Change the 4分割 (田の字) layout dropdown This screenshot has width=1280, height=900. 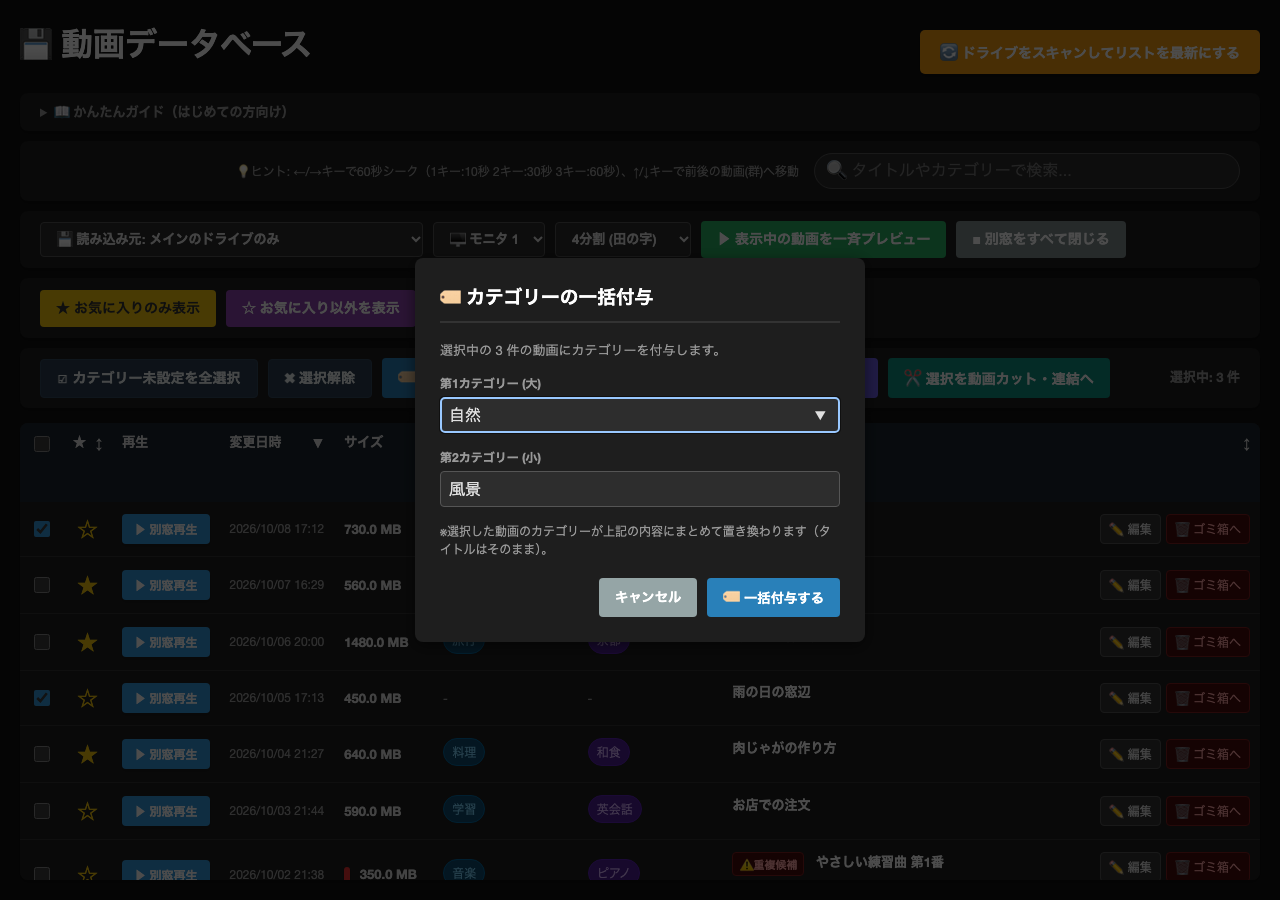pos(623,239)
